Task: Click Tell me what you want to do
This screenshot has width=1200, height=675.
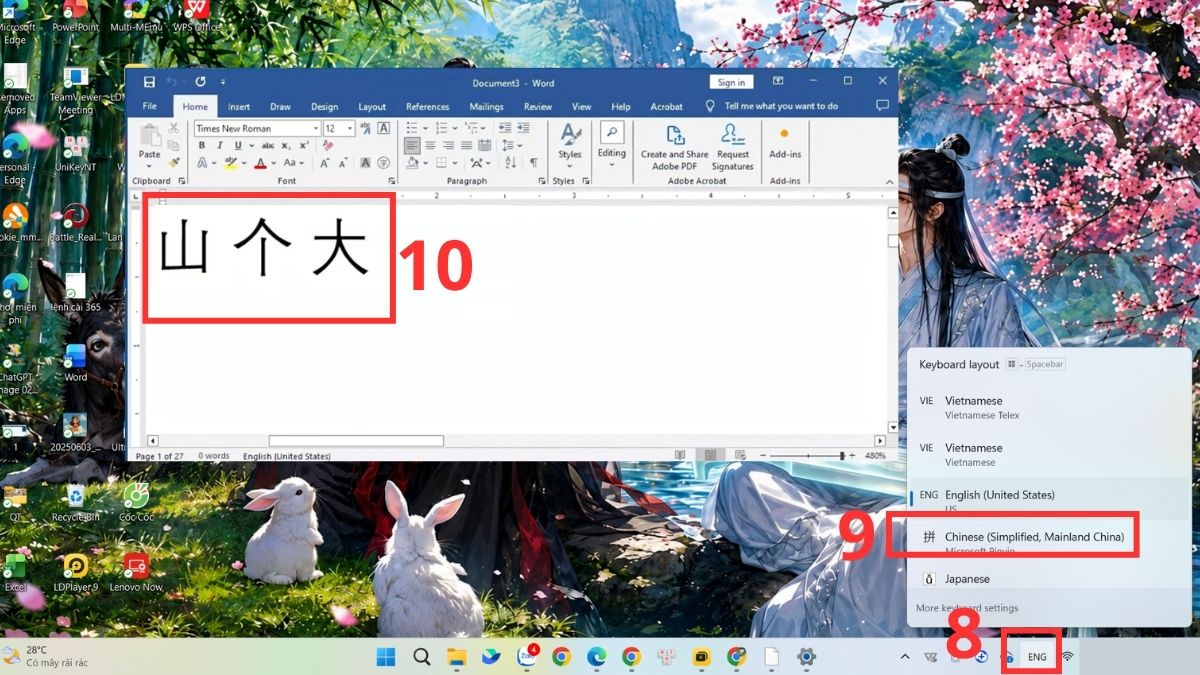Action: (781, 106)
